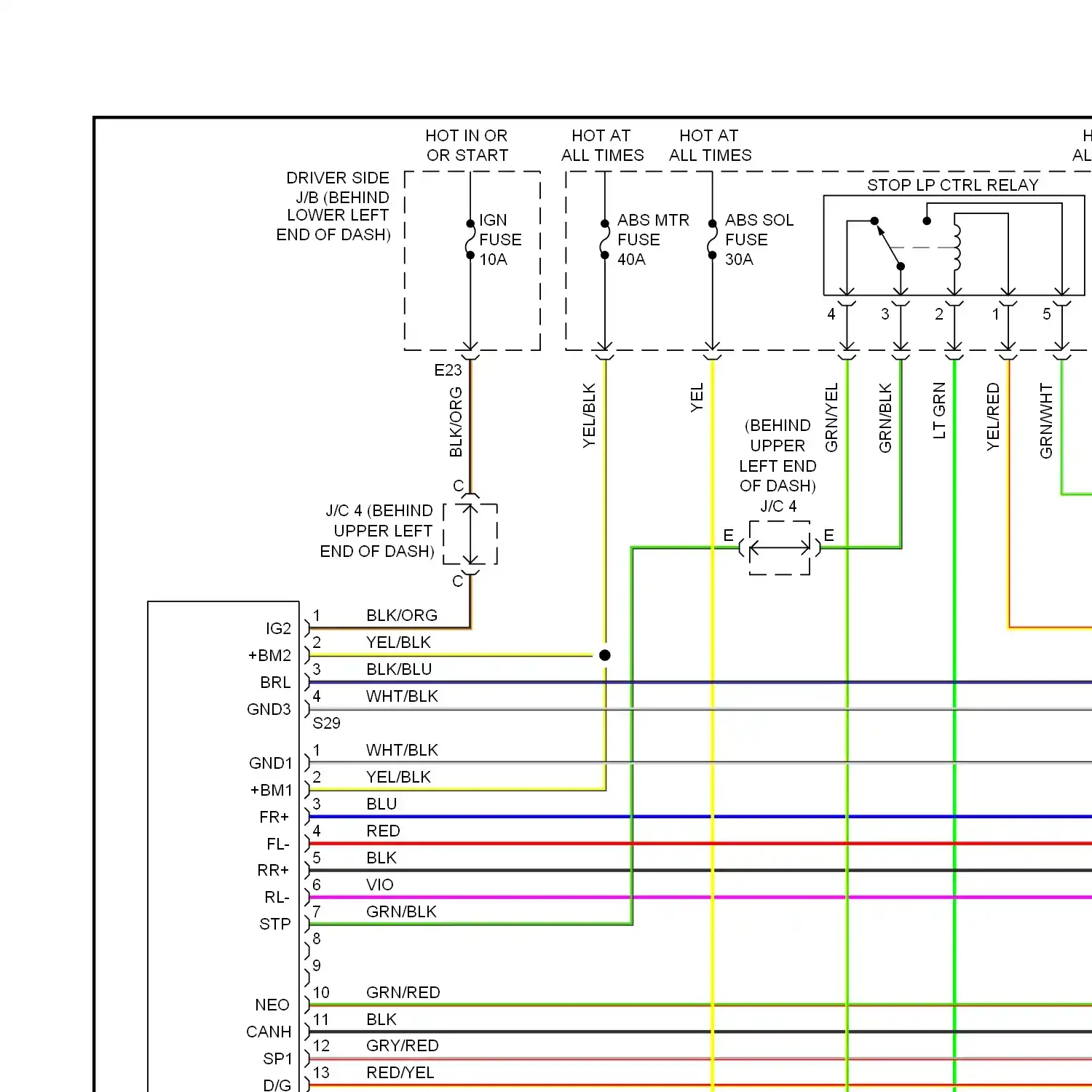
Task: Select the DRIVER SIDE J/B location note
Action: [334, 206]
